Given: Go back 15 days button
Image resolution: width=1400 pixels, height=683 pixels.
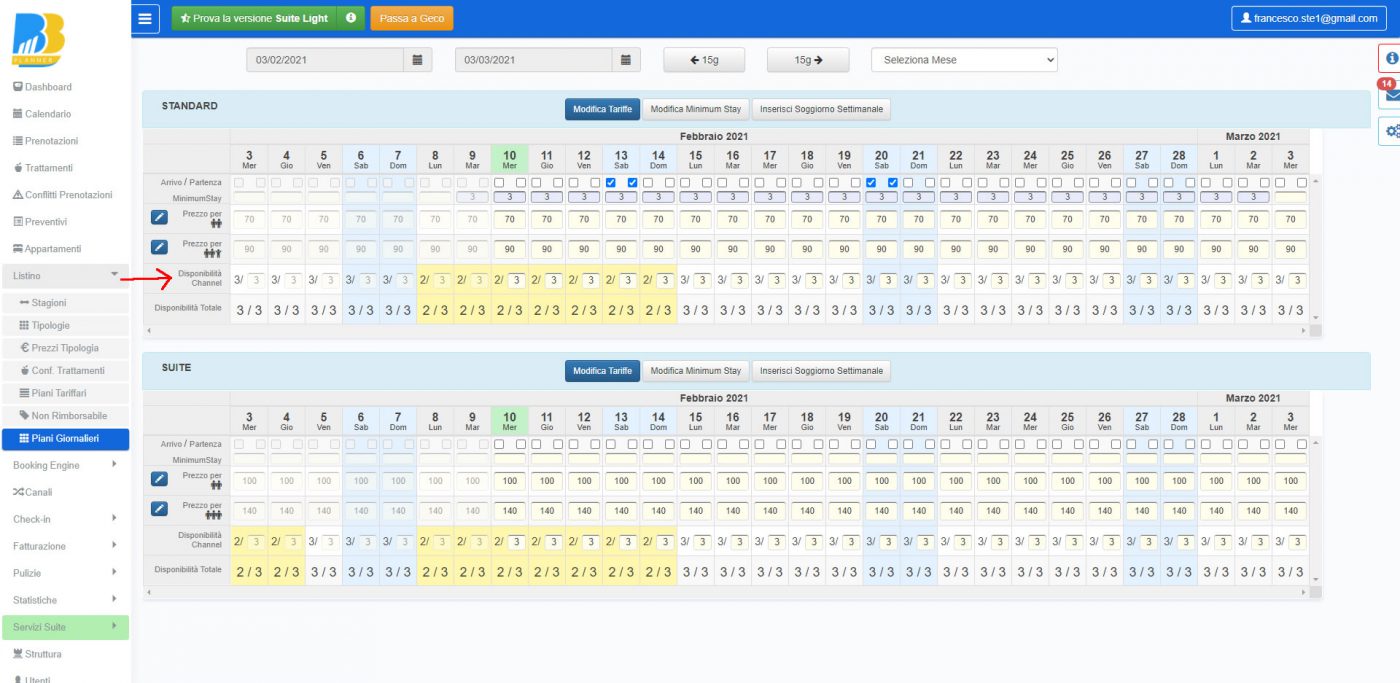Looking at the screenshot, I should click(x=704, y=60).
